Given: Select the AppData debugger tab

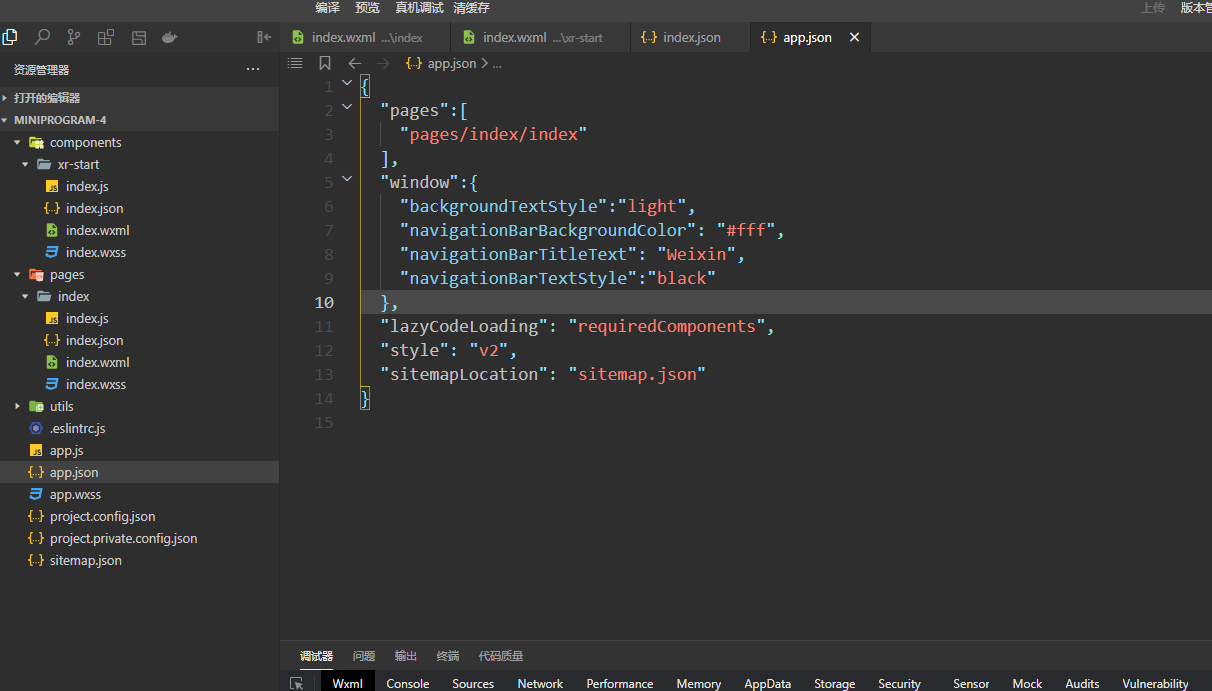Looking at the screenshot, I should (768, 684).
